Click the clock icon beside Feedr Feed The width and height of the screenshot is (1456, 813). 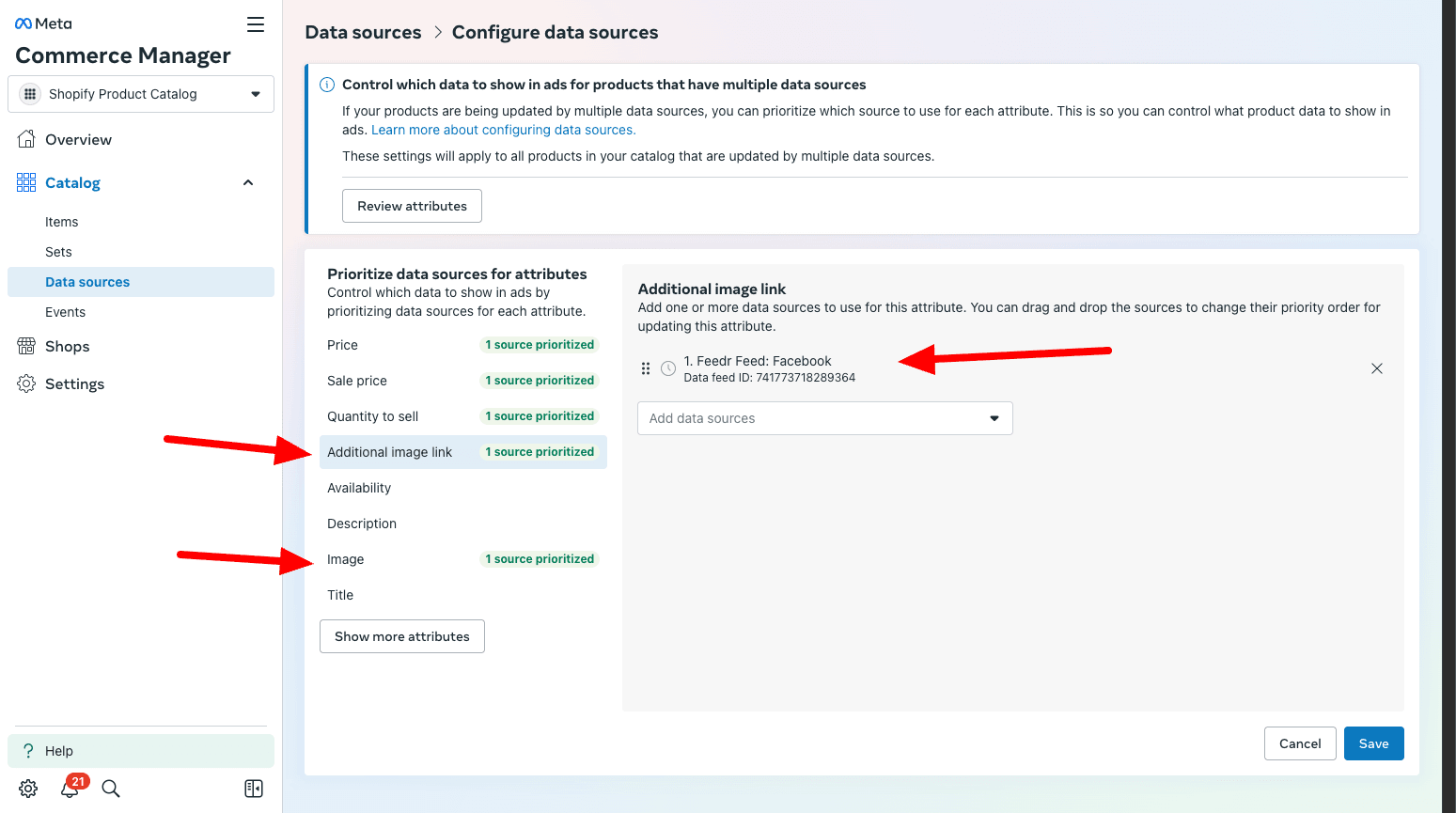668,368
